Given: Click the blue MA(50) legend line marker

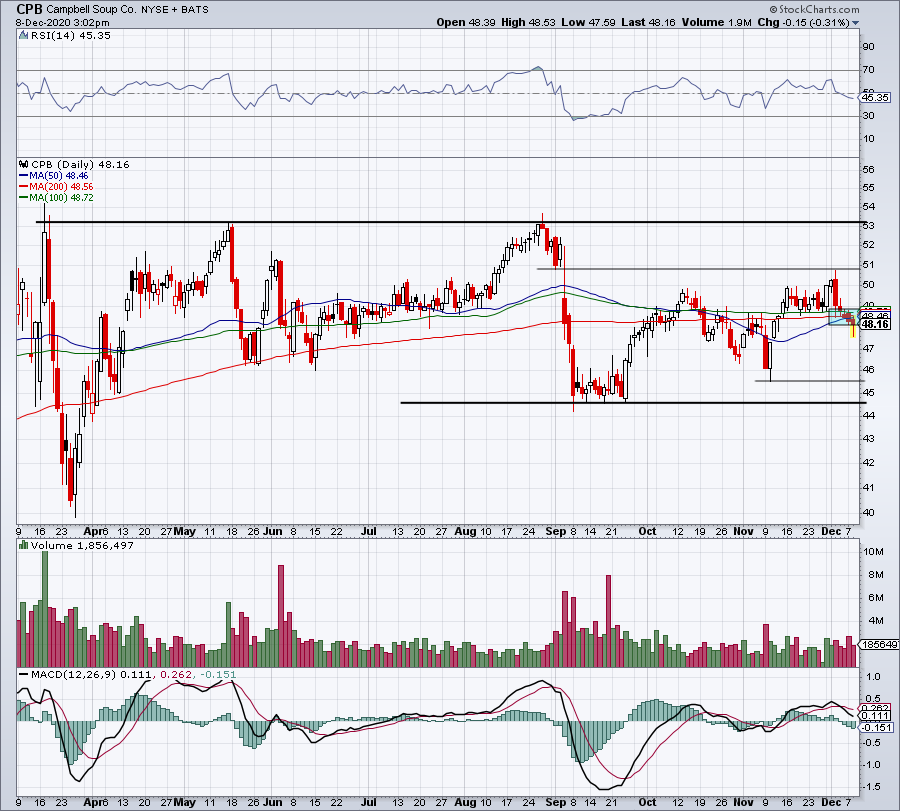Looking at the screenshot, I should coord(24,176).
